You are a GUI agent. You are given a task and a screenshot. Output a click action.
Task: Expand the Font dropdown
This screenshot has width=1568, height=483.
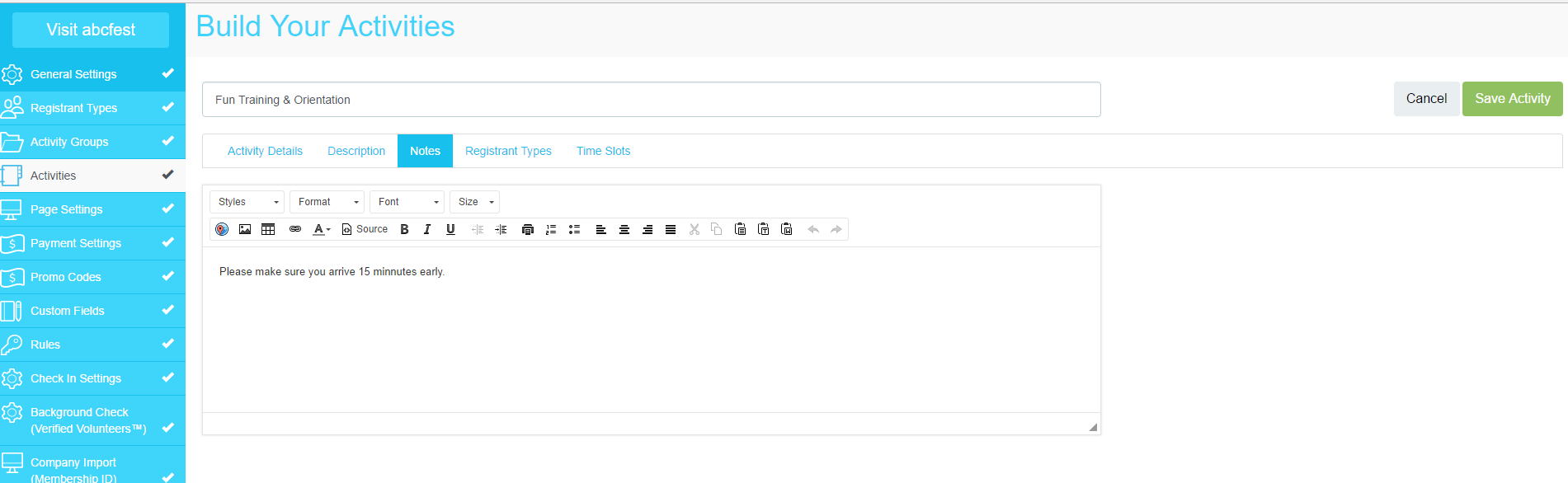pyautogui.click(x=407, y=202)
